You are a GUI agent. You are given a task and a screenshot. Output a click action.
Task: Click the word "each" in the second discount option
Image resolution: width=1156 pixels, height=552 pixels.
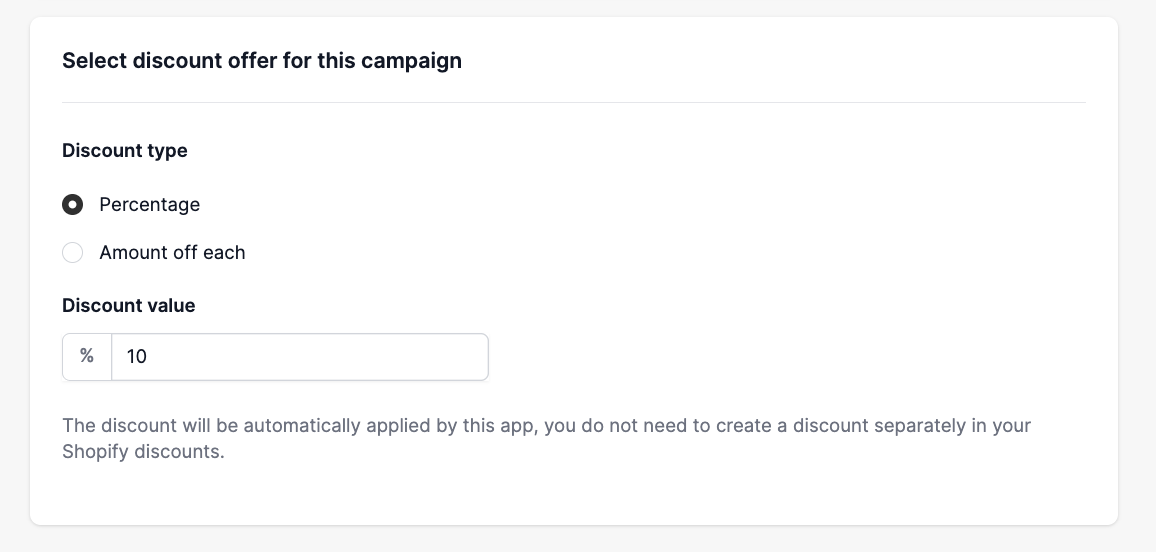(224, 253)
